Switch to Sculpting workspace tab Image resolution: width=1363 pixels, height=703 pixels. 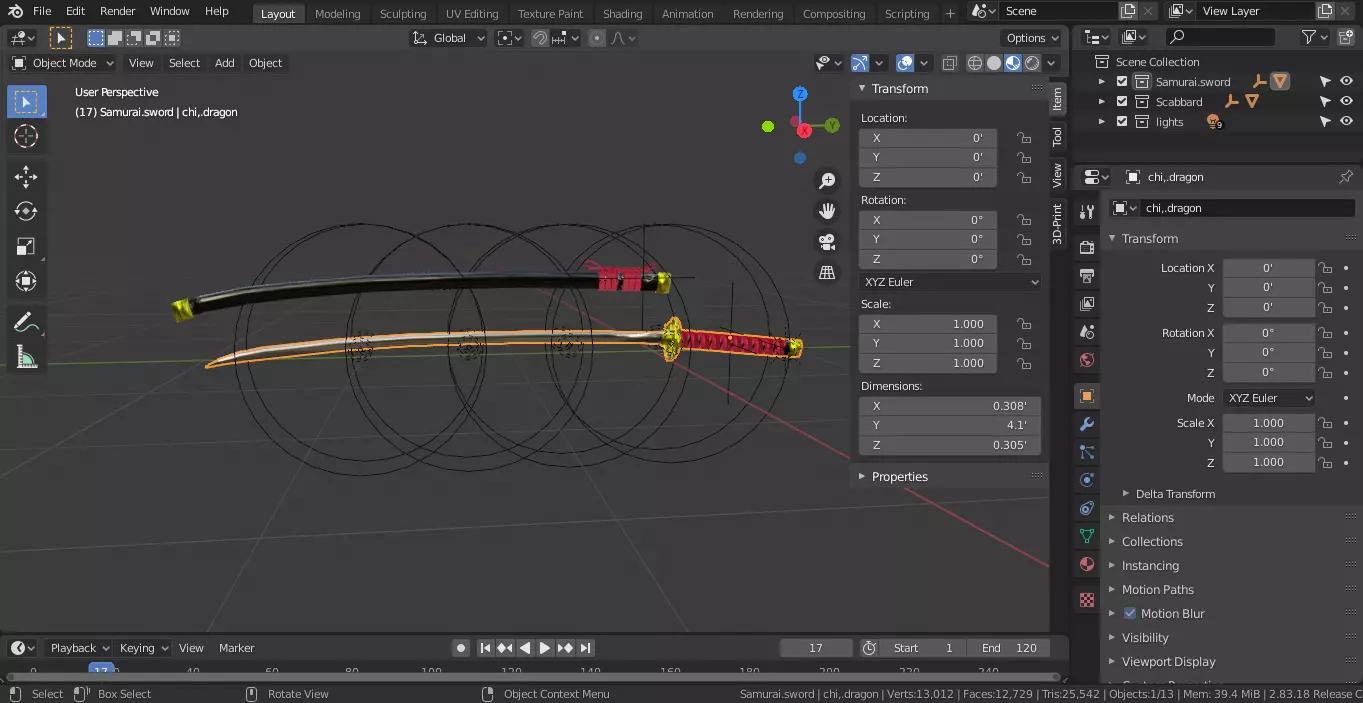[x=403, y=14]
